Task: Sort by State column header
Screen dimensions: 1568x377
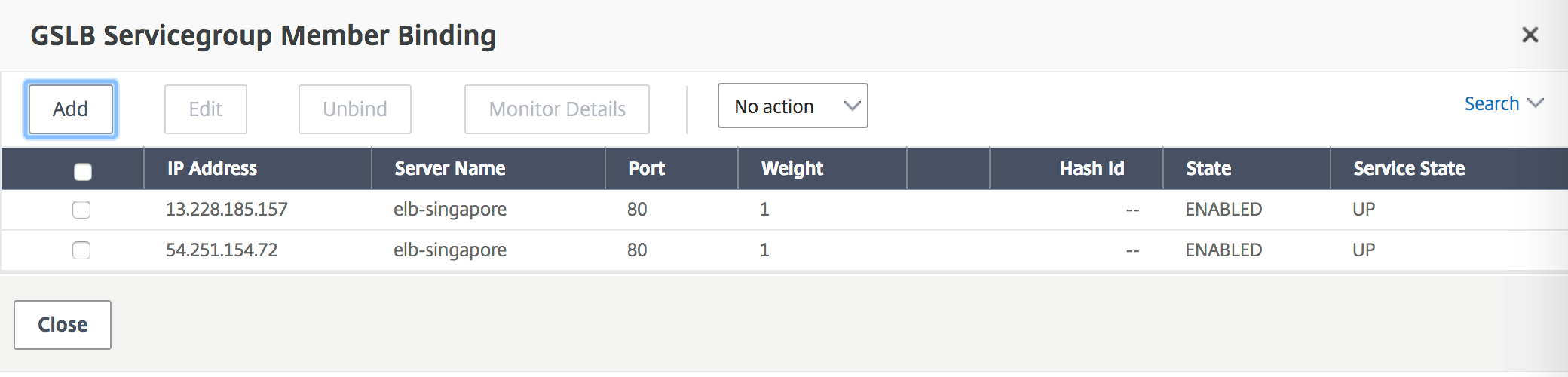Action: point(1208,169)
